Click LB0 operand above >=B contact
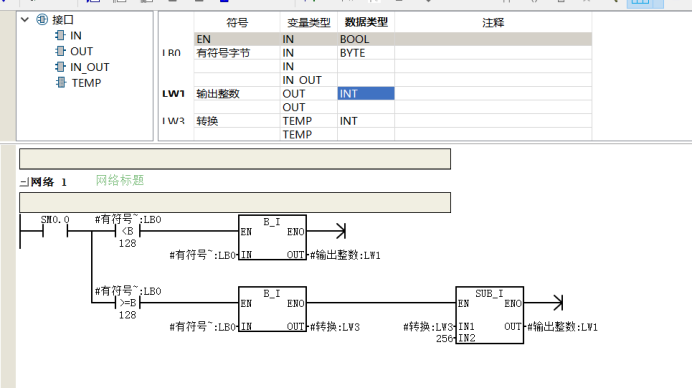Viewport: 692px width, 388px height. (128, 291)
